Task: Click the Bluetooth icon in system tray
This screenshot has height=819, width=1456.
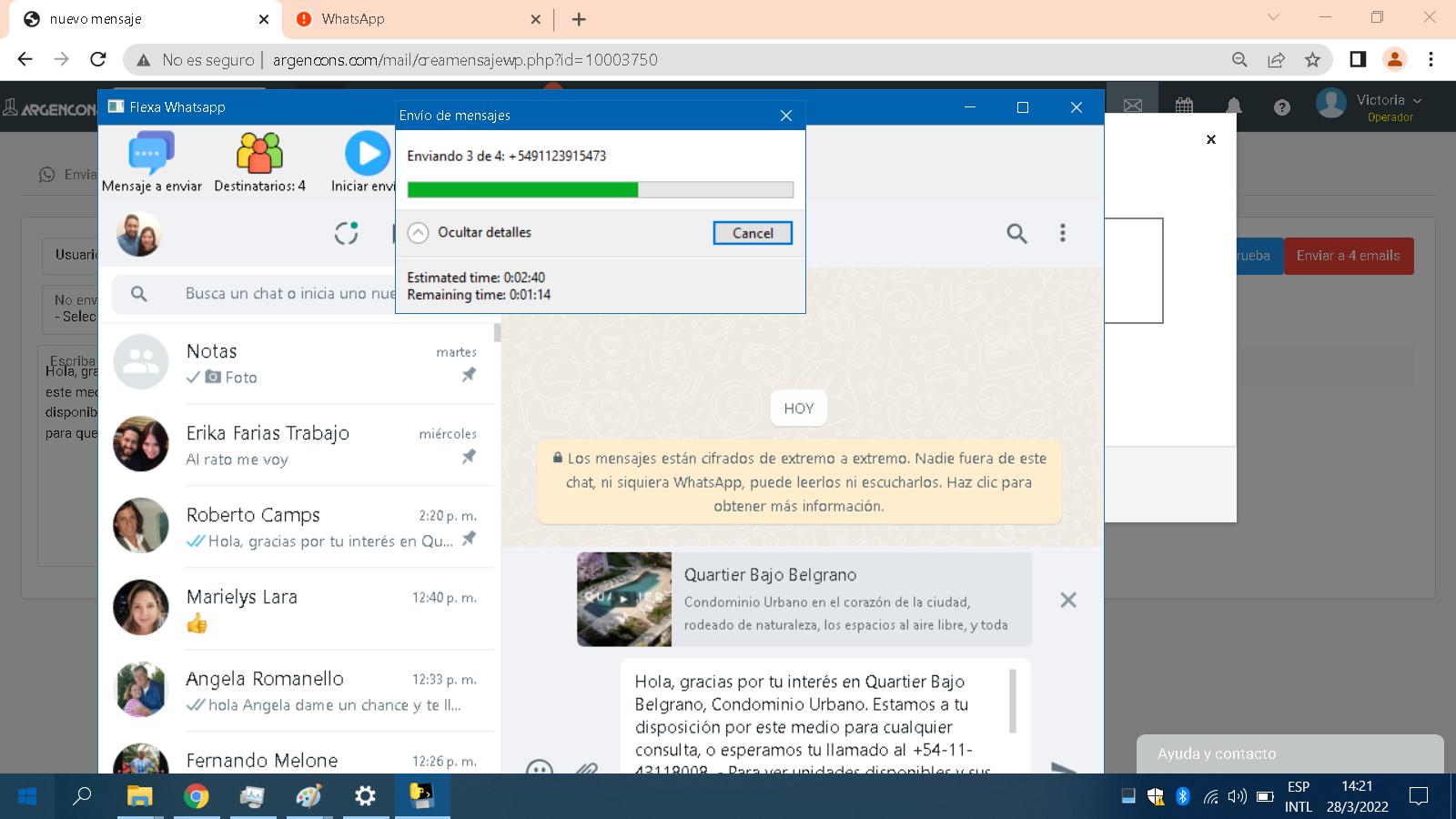Action: 1182,796
